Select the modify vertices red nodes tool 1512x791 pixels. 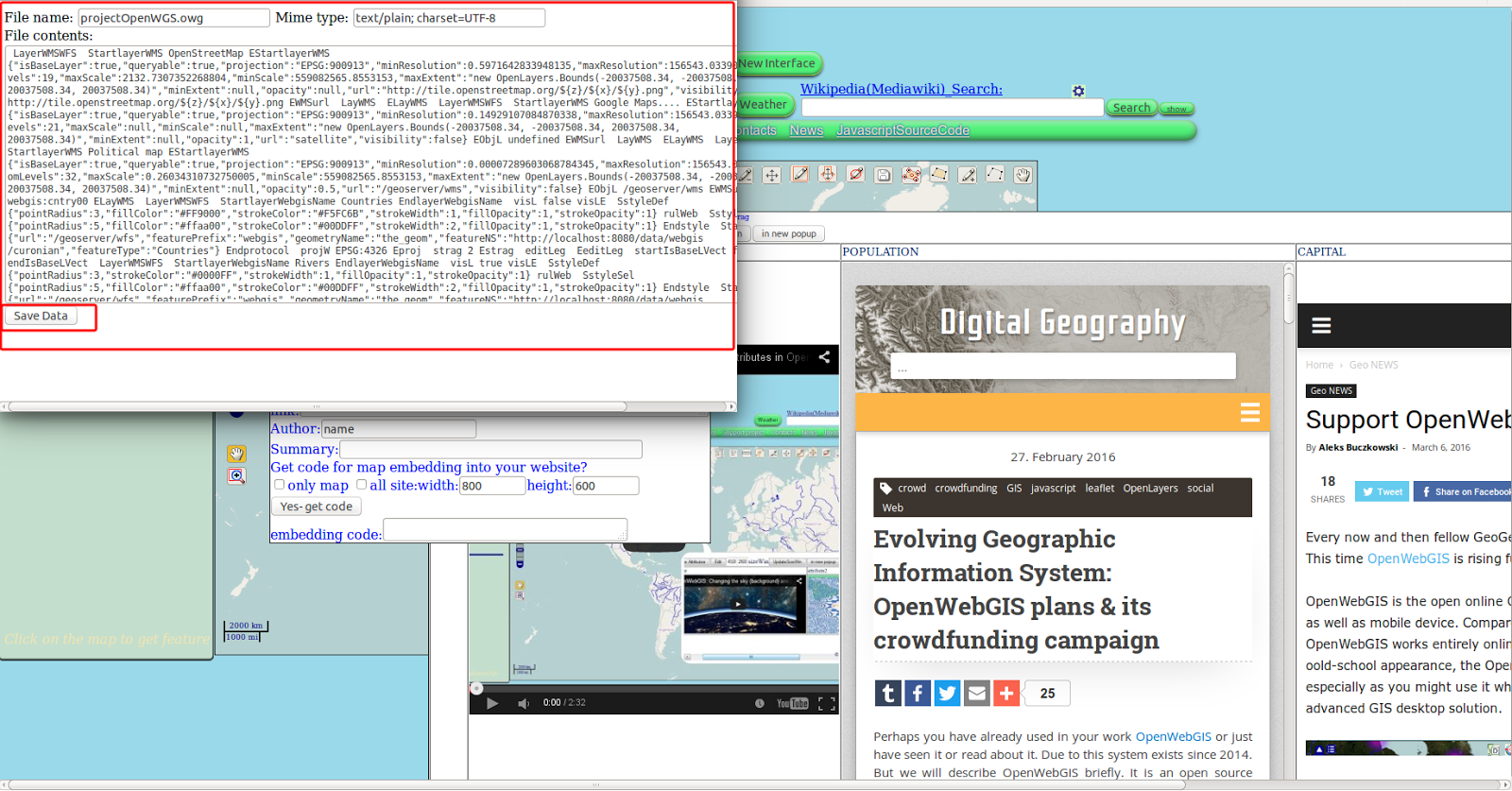point(911,175)
